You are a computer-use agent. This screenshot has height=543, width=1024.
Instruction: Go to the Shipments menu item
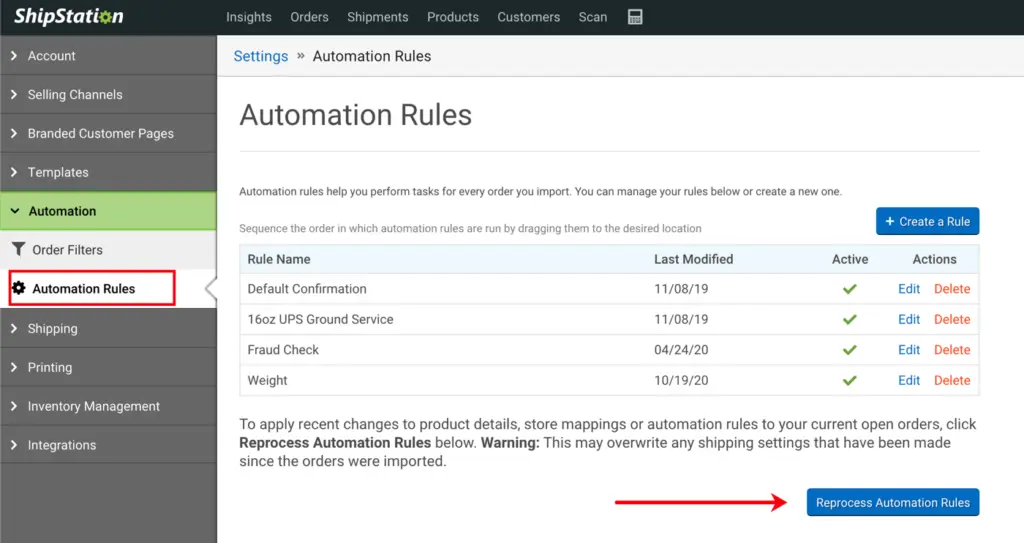click(377, 17)
